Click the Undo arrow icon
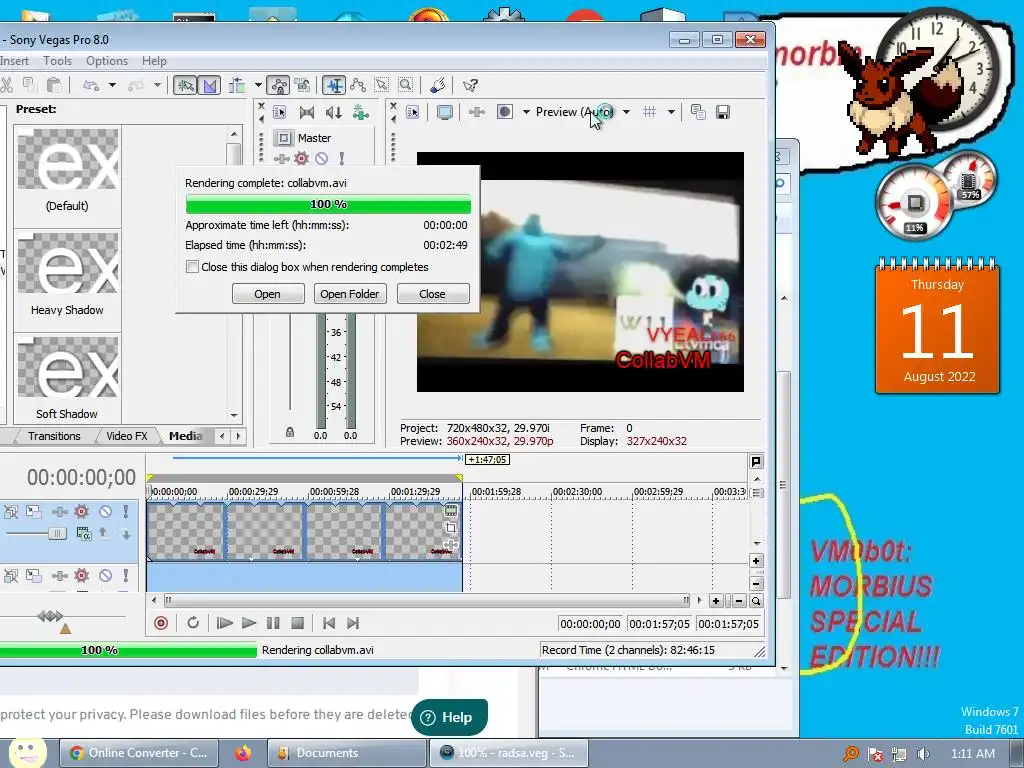This screenshot has width=1024, height=768. [91, 85]
